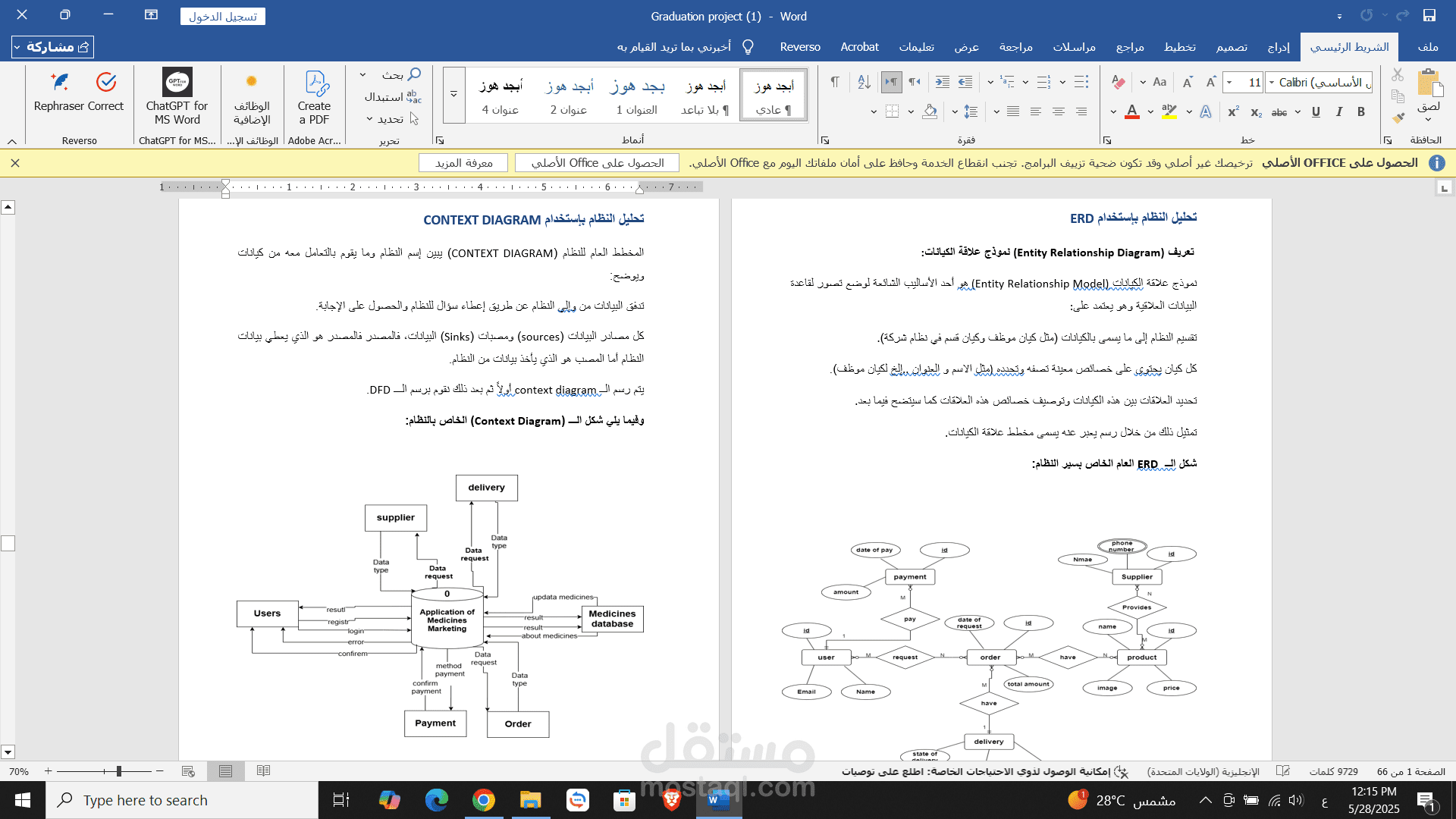This screenshot has height=819, width=1456.
Task: Apply the Text Effects outlined A icon
Action: tap(1206, 111)
